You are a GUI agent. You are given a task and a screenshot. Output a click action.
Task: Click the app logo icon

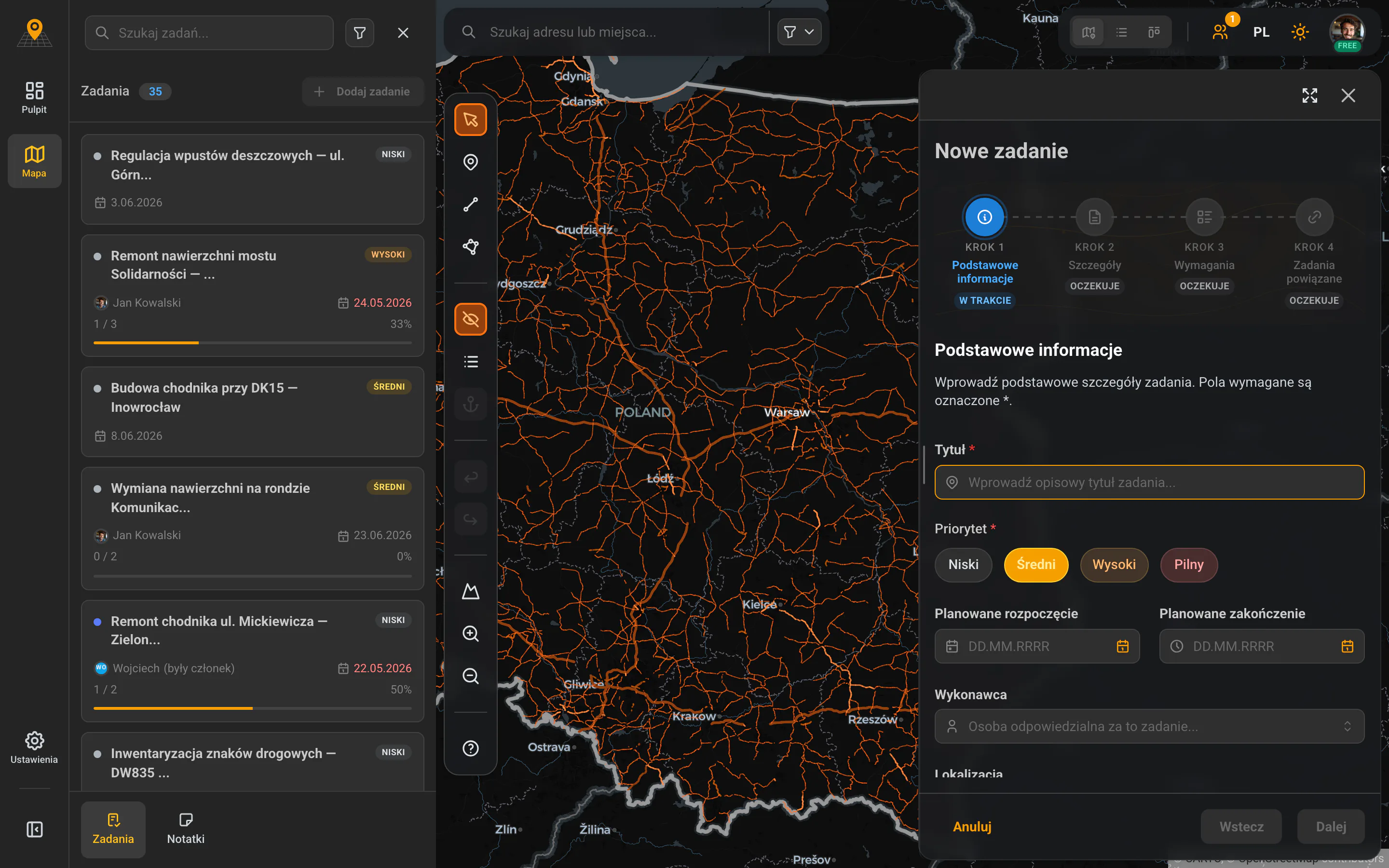tap(34, 33)
